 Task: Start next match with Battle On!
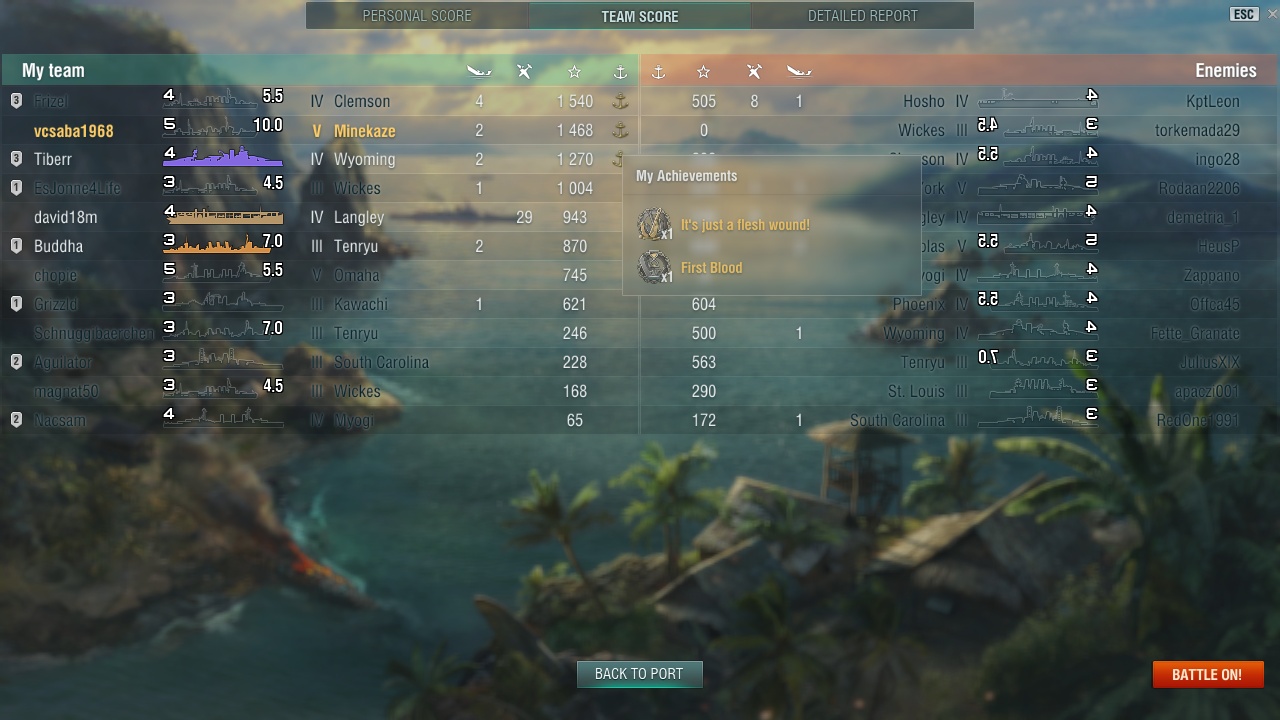1207,675
